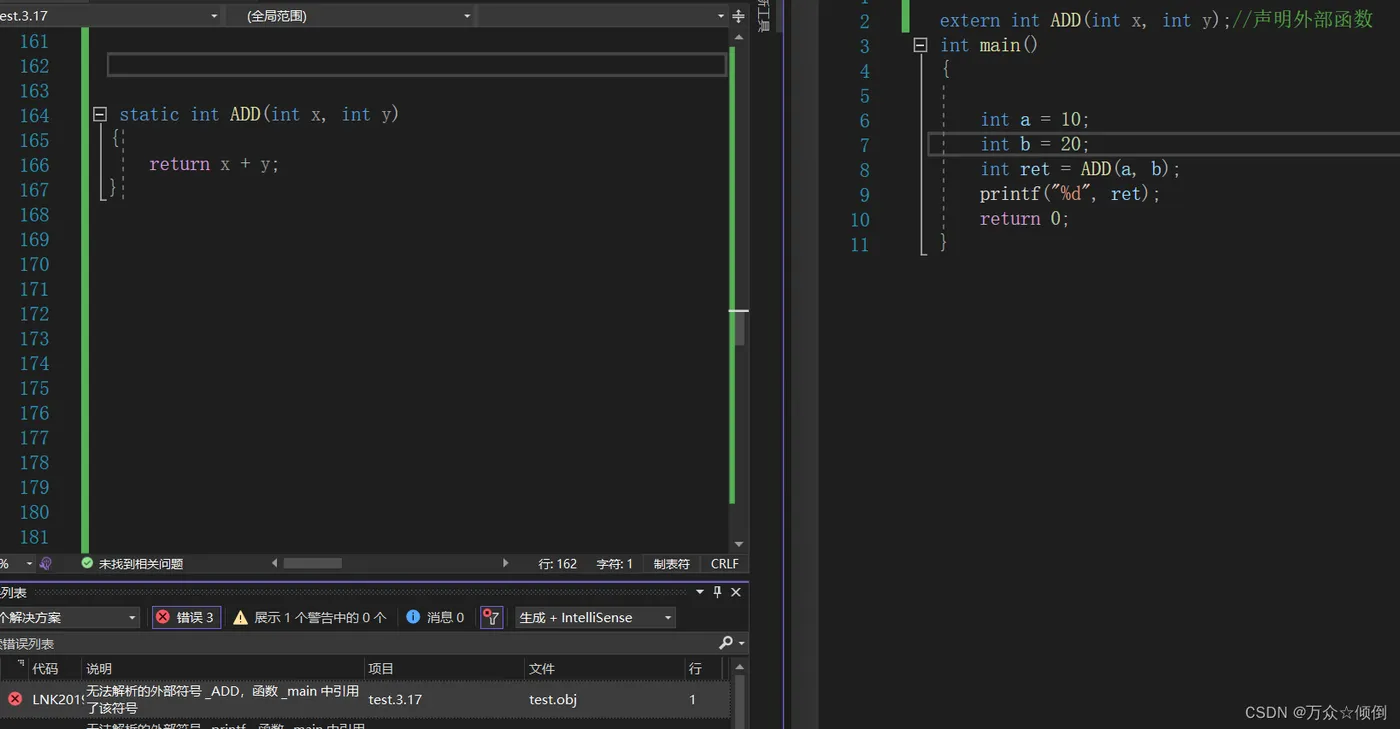Viewport: 1400px width, 729px height.
Task: Click test.obj in the error row
Action: 553,699
